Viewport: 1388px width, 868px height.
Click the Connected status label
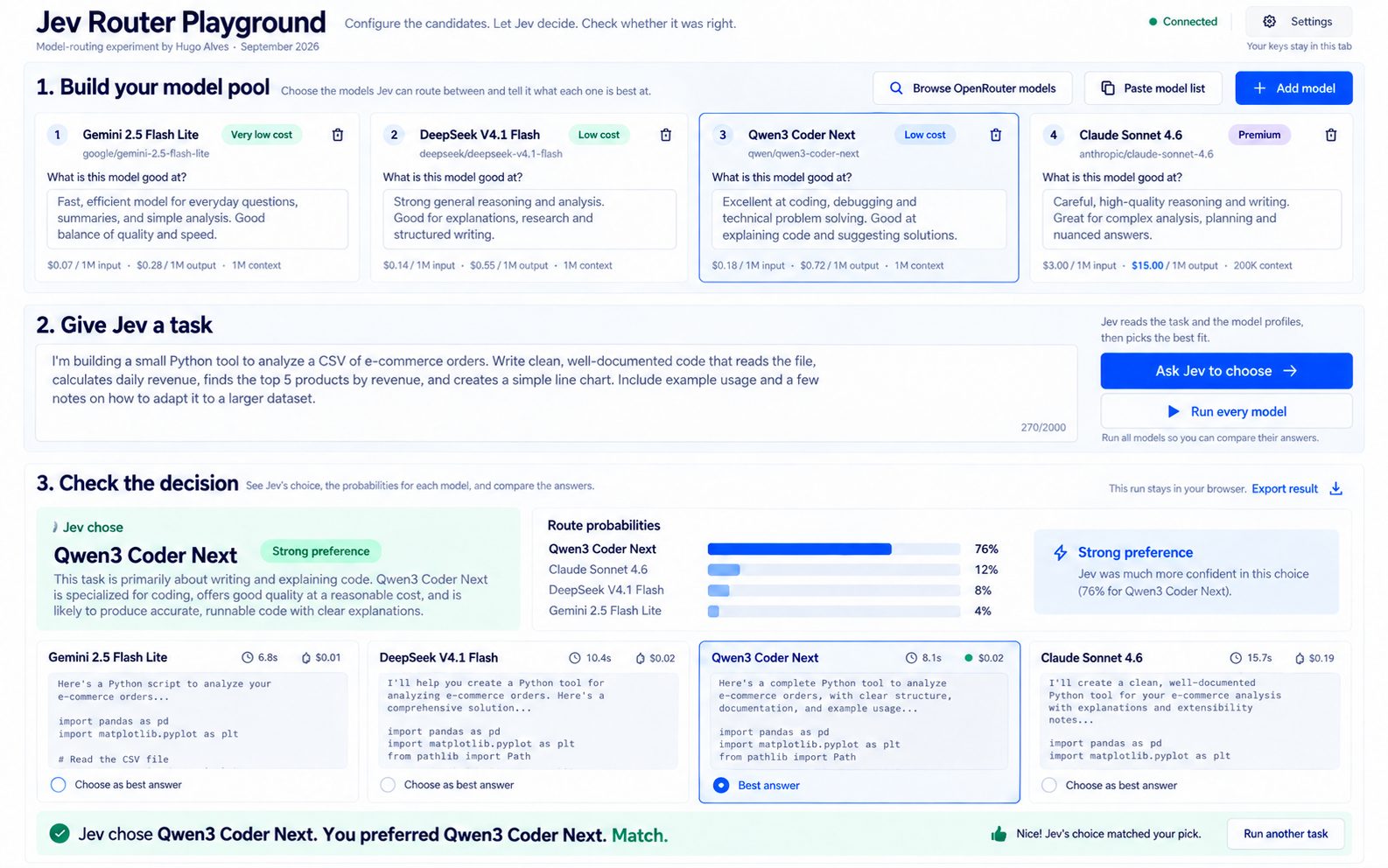[1189, 22]
